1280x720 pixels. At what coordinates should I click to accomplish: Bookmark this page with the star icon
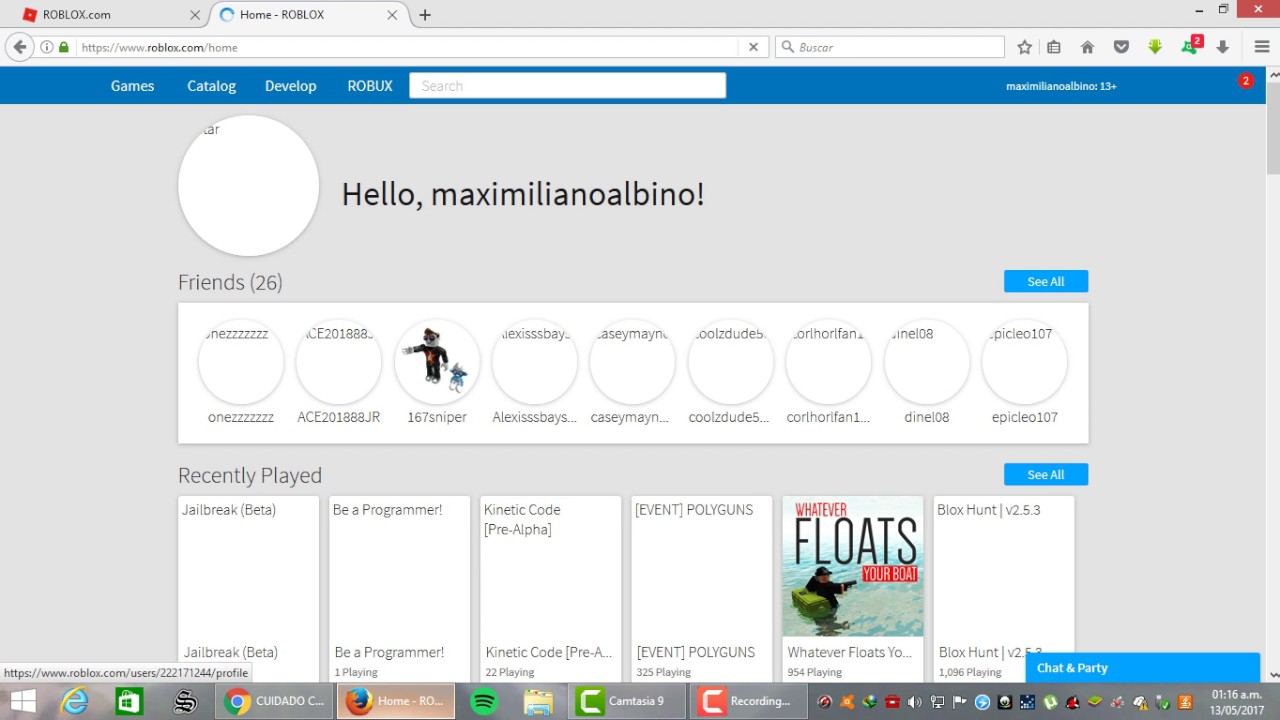pyautogui.click(x=1024, y=47)
